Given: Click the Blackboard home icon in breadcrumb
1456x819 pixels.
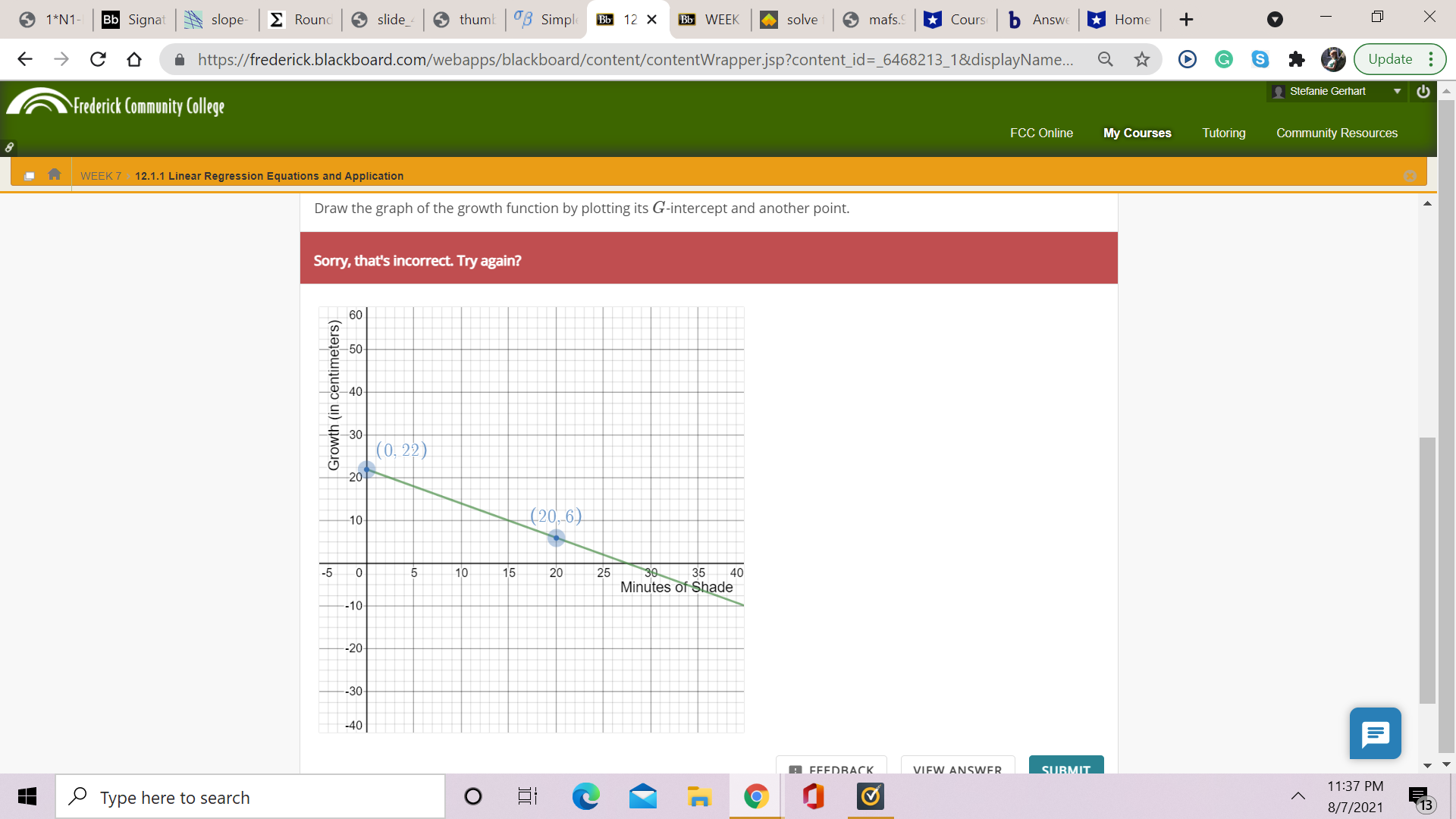Looking at the screenshot, I should click(54, 174).
